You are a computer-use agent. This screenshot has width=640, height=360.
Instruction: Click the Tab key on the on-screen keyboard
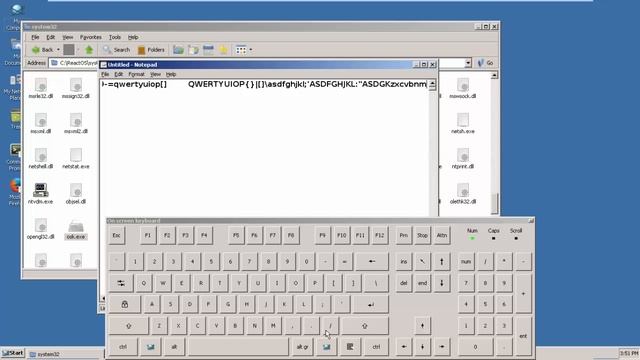click(x=121, y=283)
